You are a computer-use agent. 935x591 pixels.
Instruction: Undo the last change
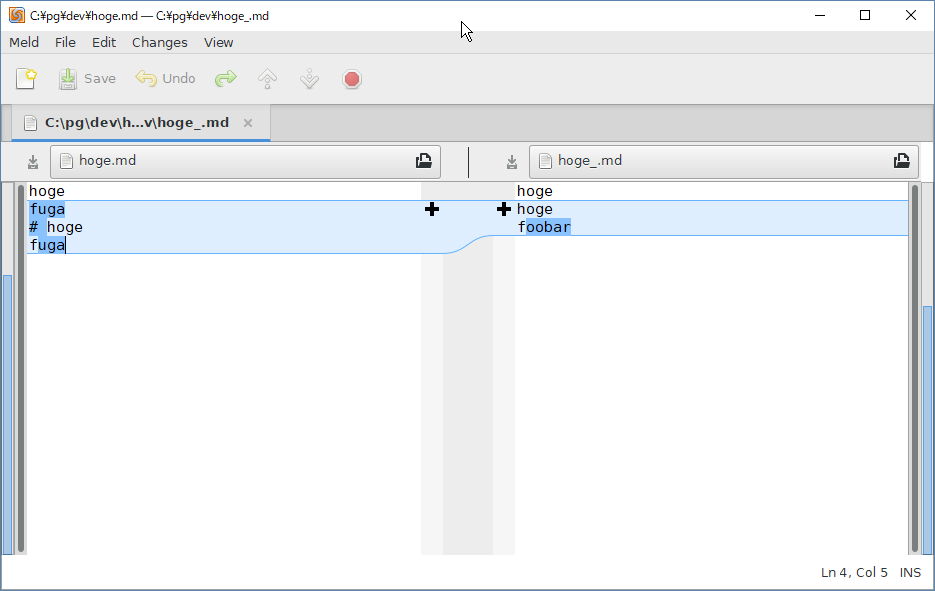click(166, 79)
